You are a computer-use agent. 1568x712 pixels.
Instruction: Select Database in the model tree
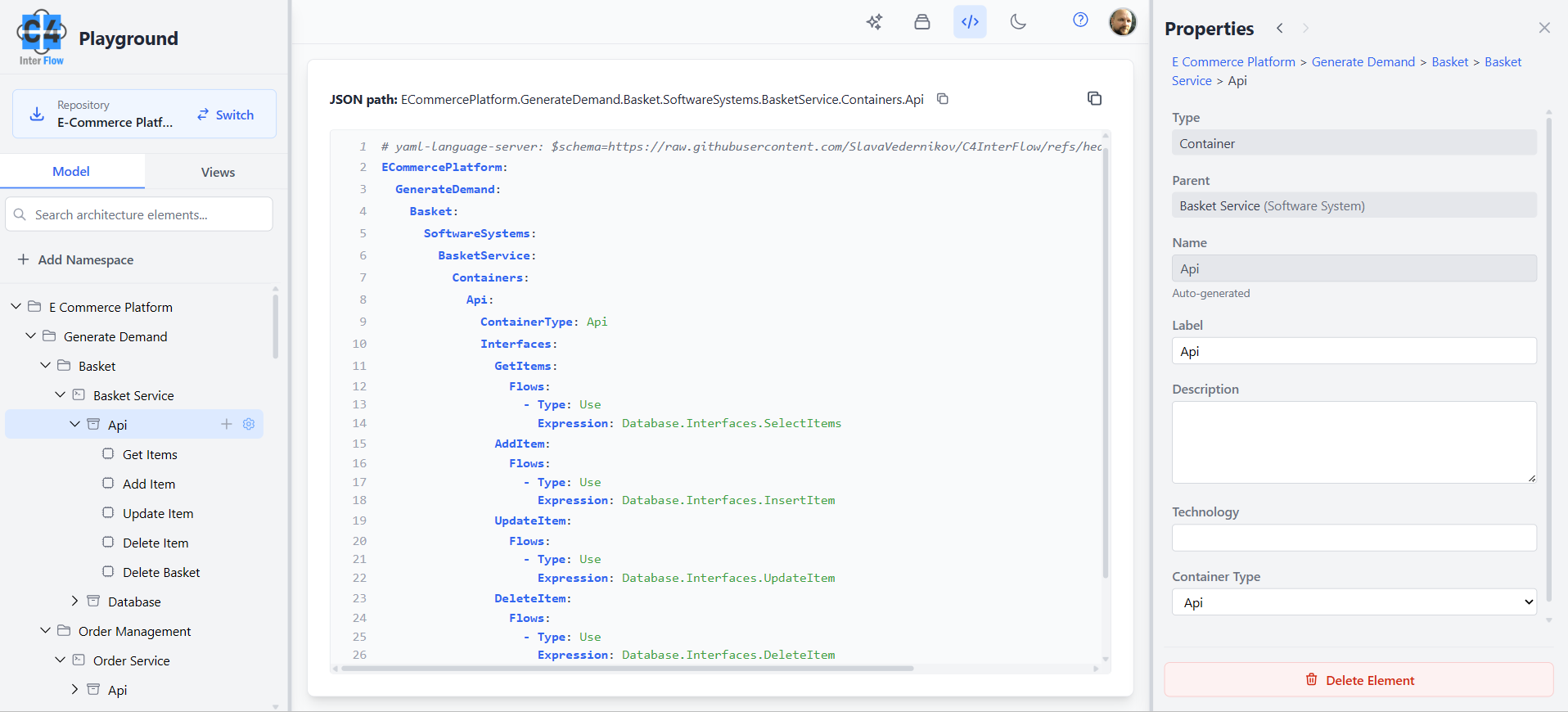(x=134, y=602)
